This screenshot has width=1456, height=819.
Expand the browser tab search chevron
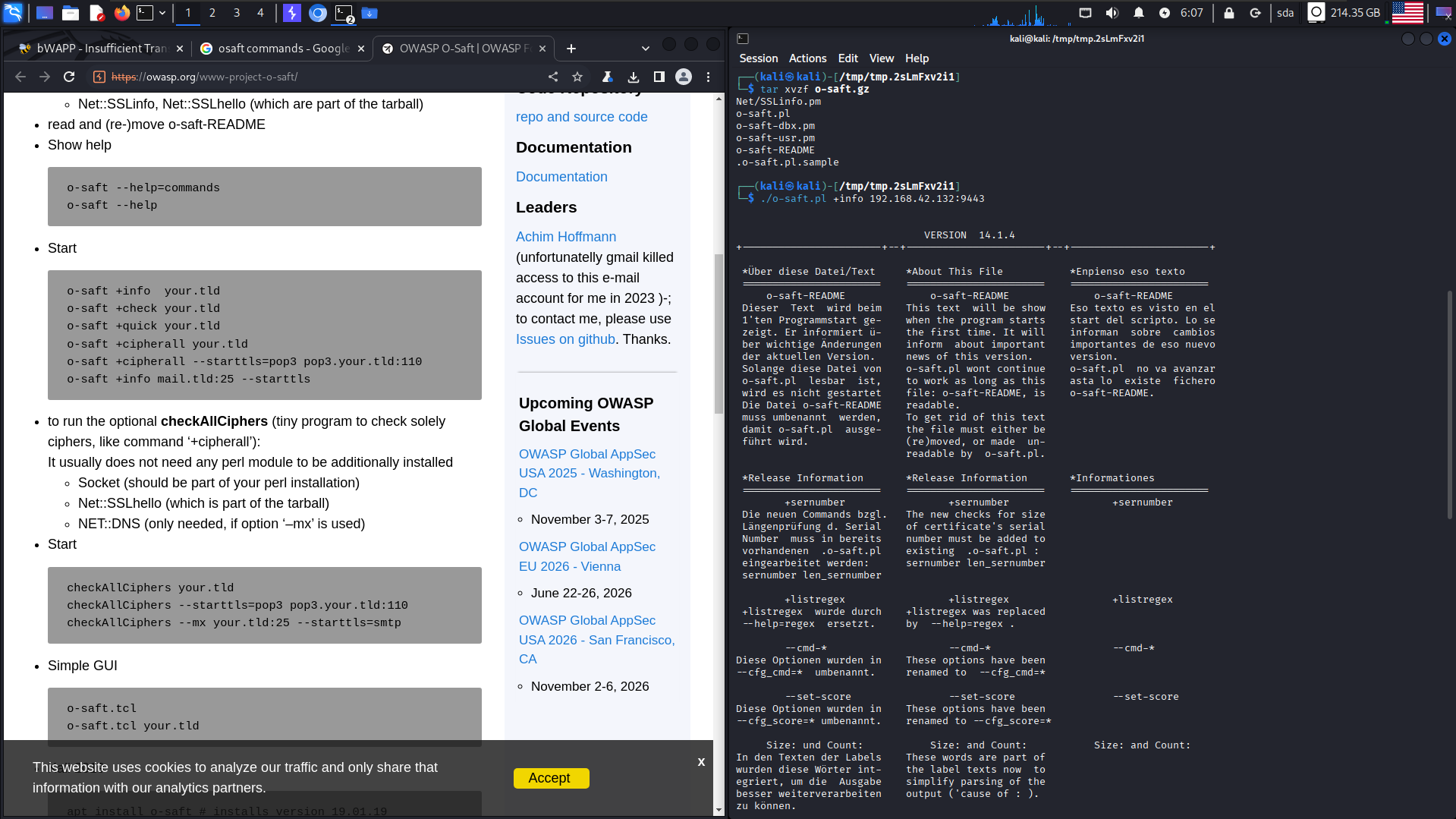[x=645, y=49]
